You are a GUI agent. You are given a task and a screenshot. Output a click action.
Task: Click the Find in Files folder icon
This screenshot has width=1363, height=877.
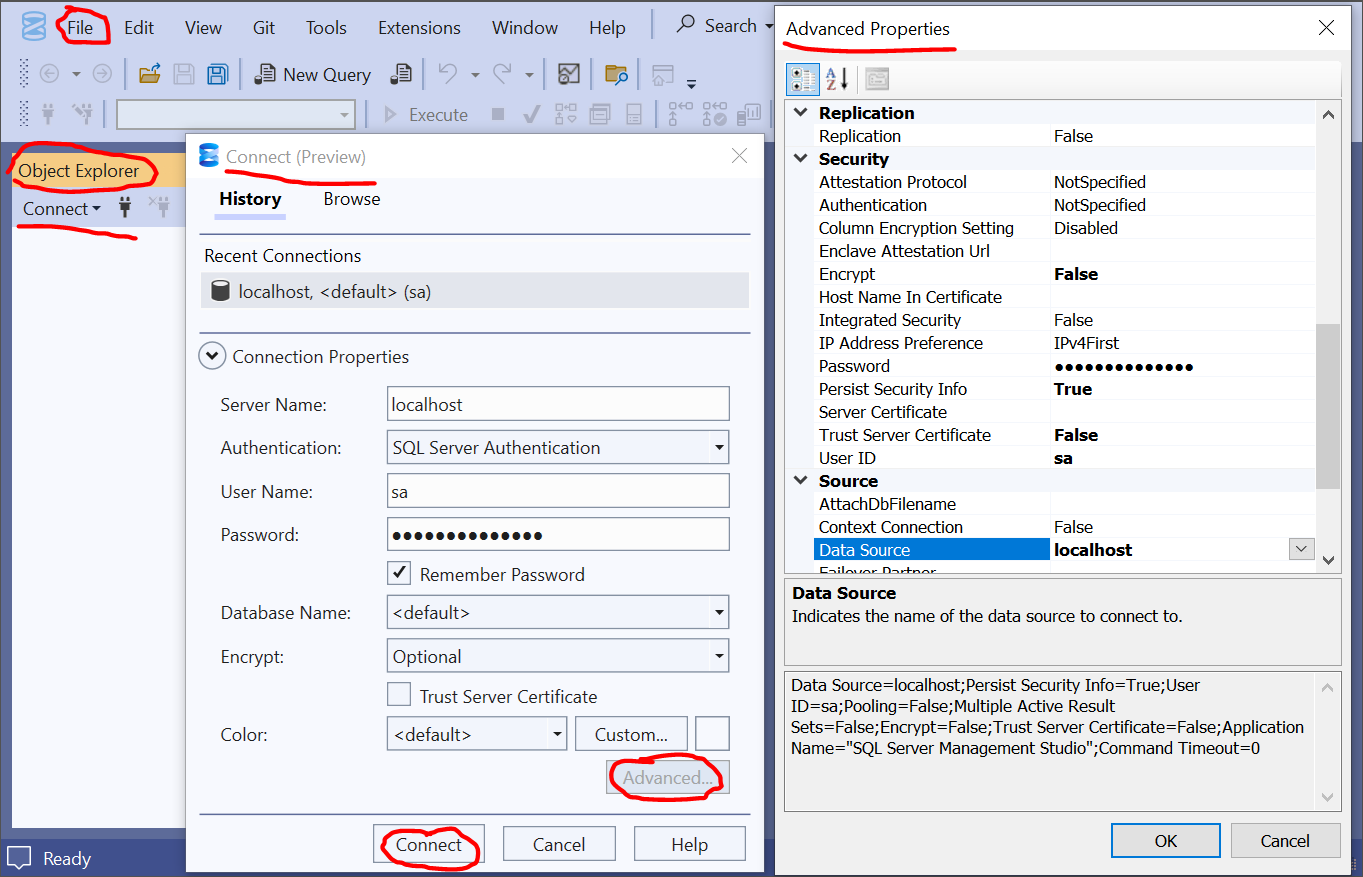(616, 74)
